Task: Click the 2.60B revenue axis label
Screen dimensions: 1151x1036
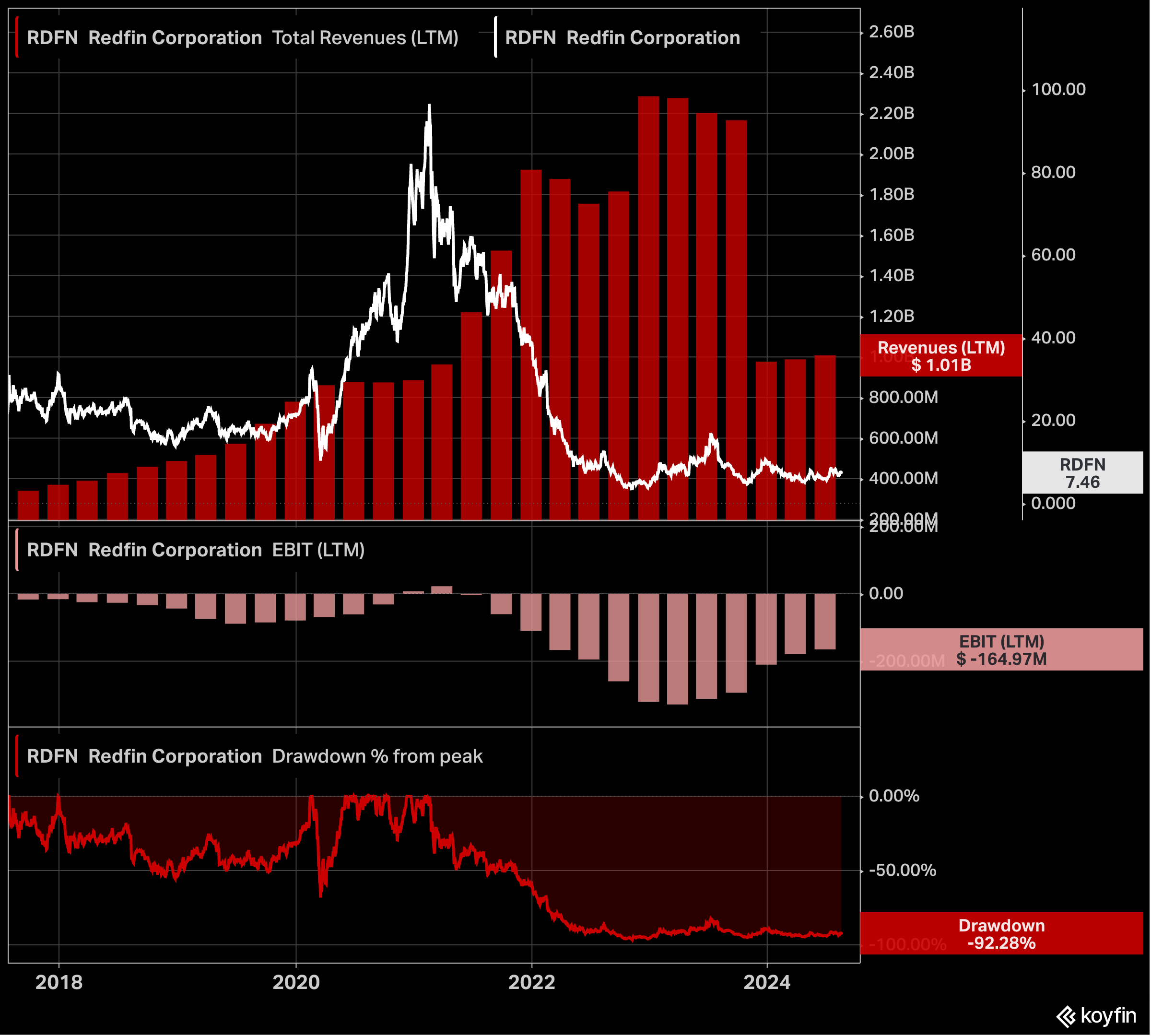Action: pos(892,32)
